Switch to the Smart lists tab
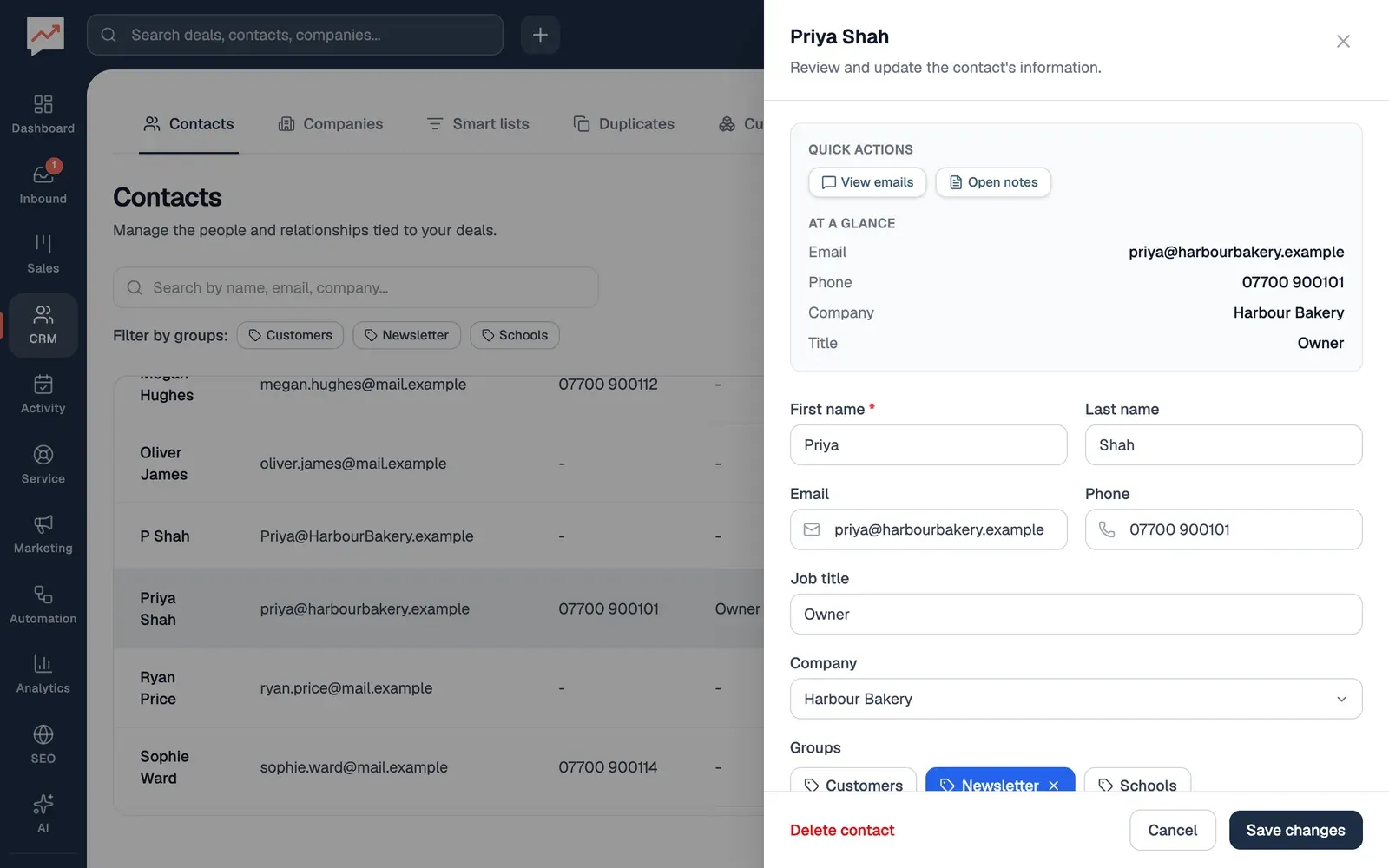Image resolution: width=1389 pixels, height=868 pixels. pyautogui.click(x=478, y=124)
